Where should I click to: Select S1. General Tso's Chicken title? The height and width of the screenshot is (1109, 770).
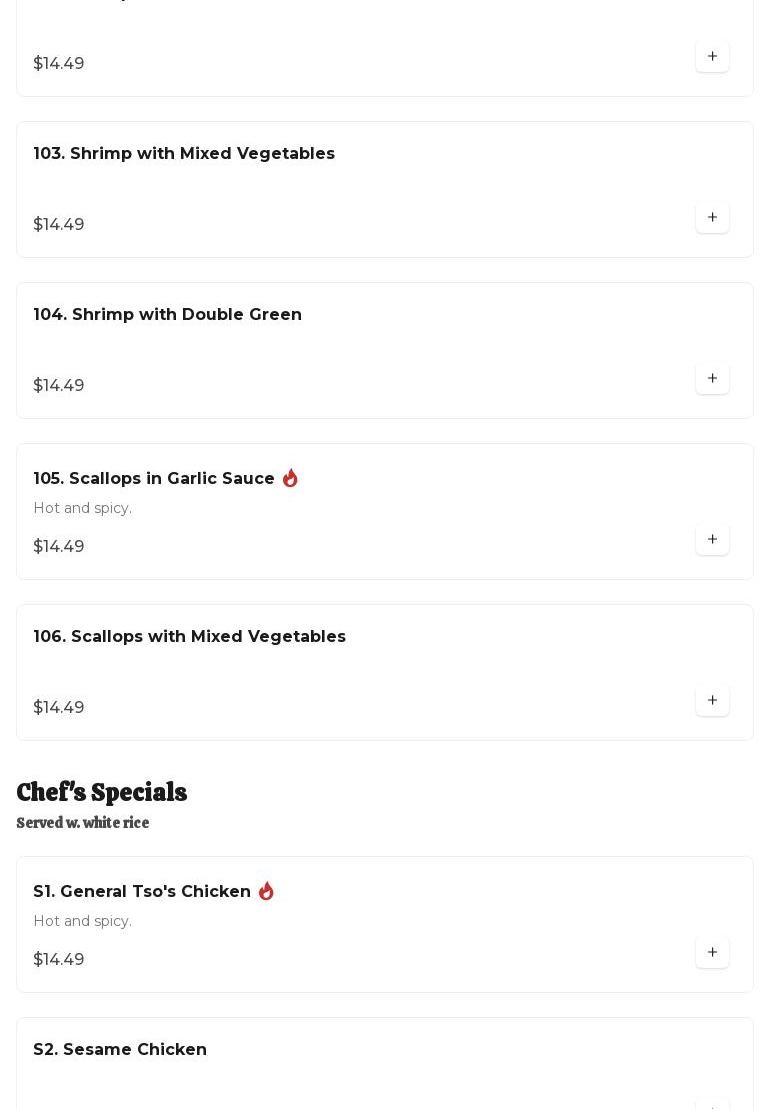click(142, 891)
